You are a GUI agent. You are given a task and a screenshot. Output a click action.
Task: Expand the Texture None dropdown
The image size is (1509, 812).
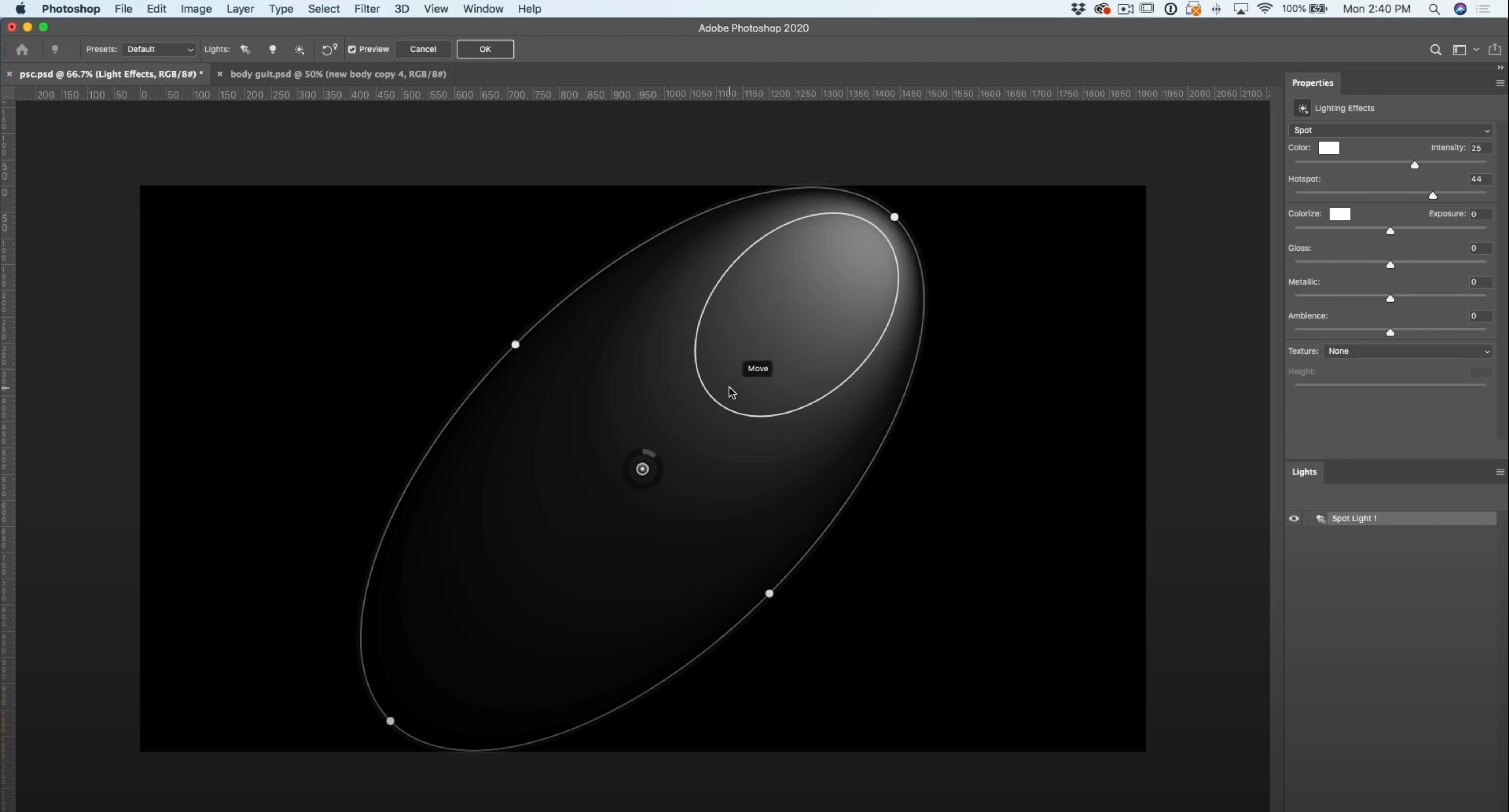(x=1408, y=351)
